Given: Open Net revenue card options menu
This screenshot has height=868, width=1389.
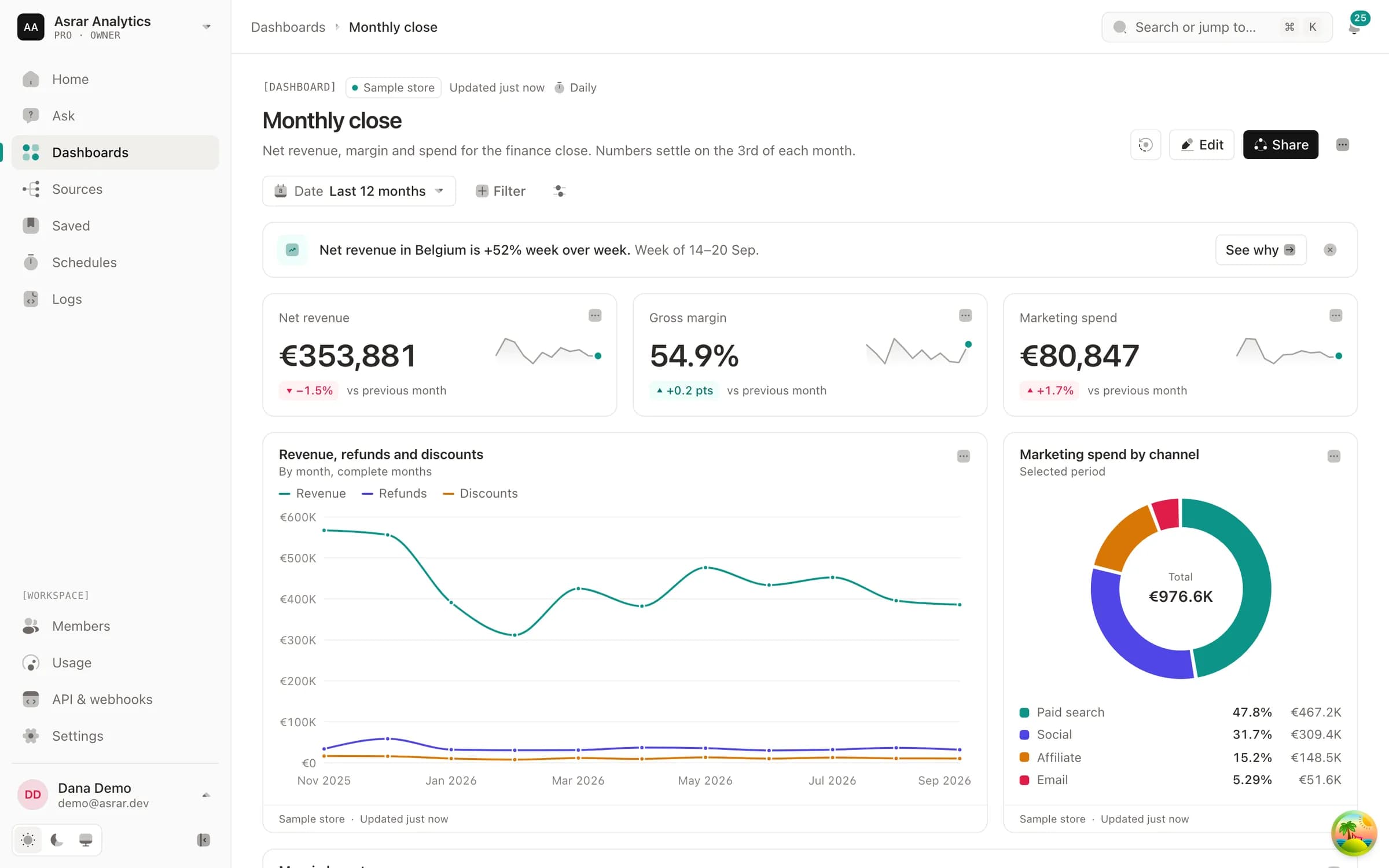Looking at the screenshot, I should tap(595, 315).
